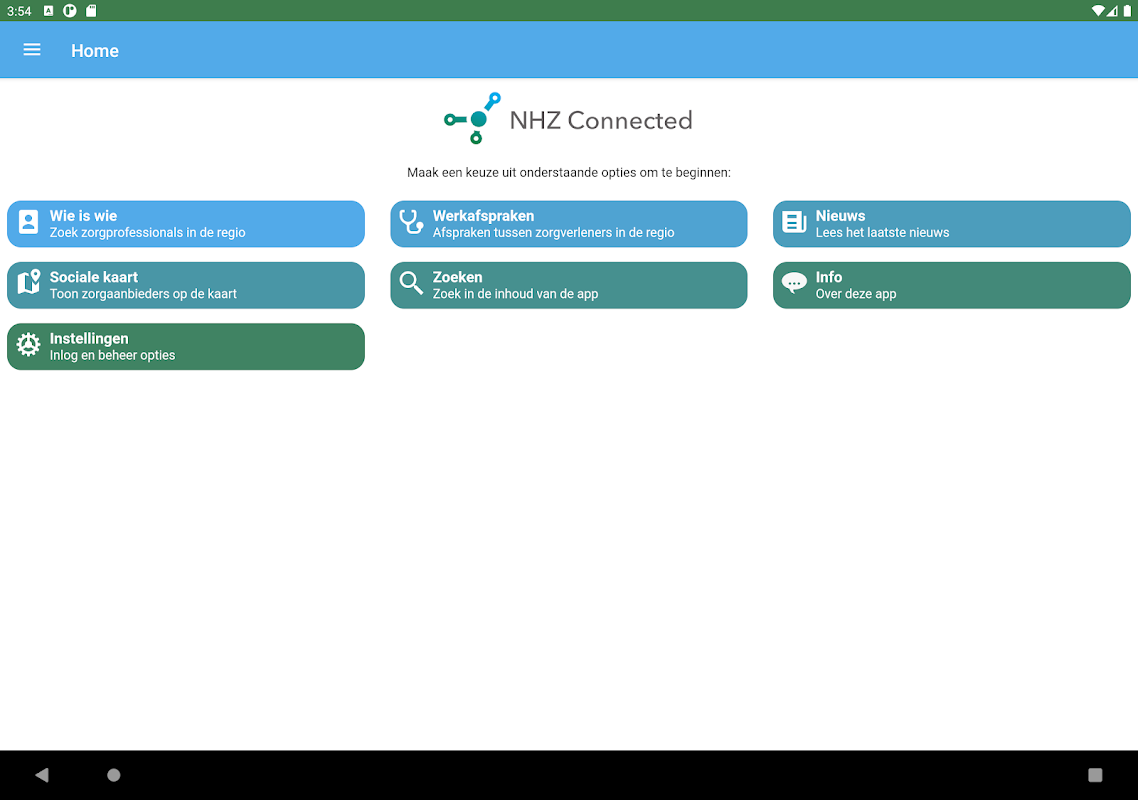The height and width of the screenshot is (800, 1138).
Task: Open the hamburger navigation menu
Action: point(31,49)
